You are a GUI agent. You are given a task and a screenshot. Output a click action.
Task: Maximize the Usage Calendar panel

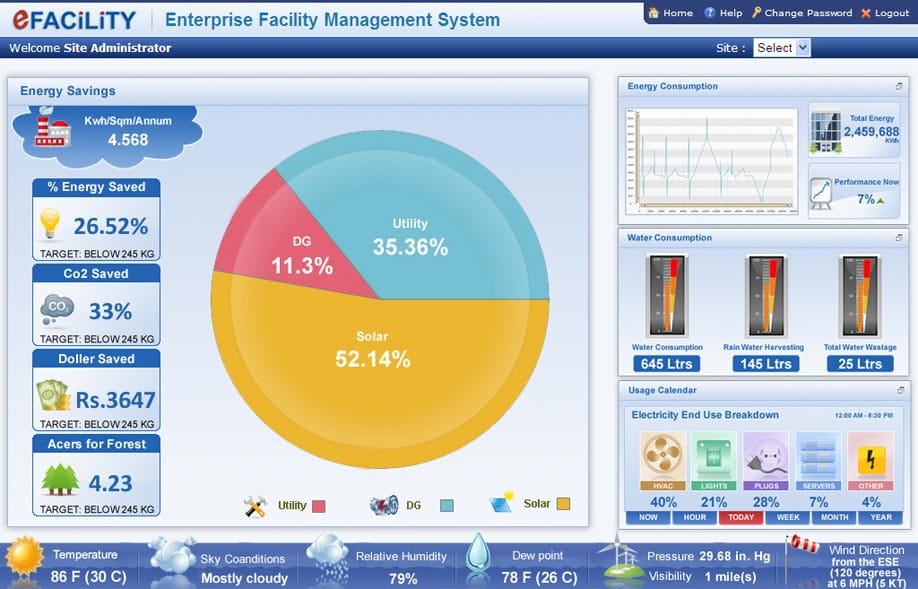[x=899, y=390]
